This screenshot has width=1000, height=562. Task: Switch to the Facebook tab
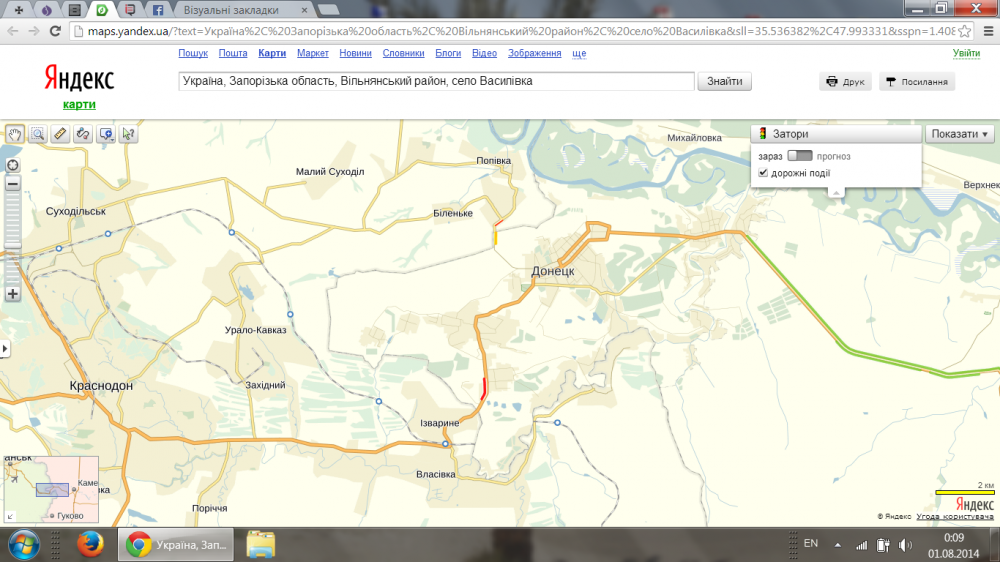158,10
